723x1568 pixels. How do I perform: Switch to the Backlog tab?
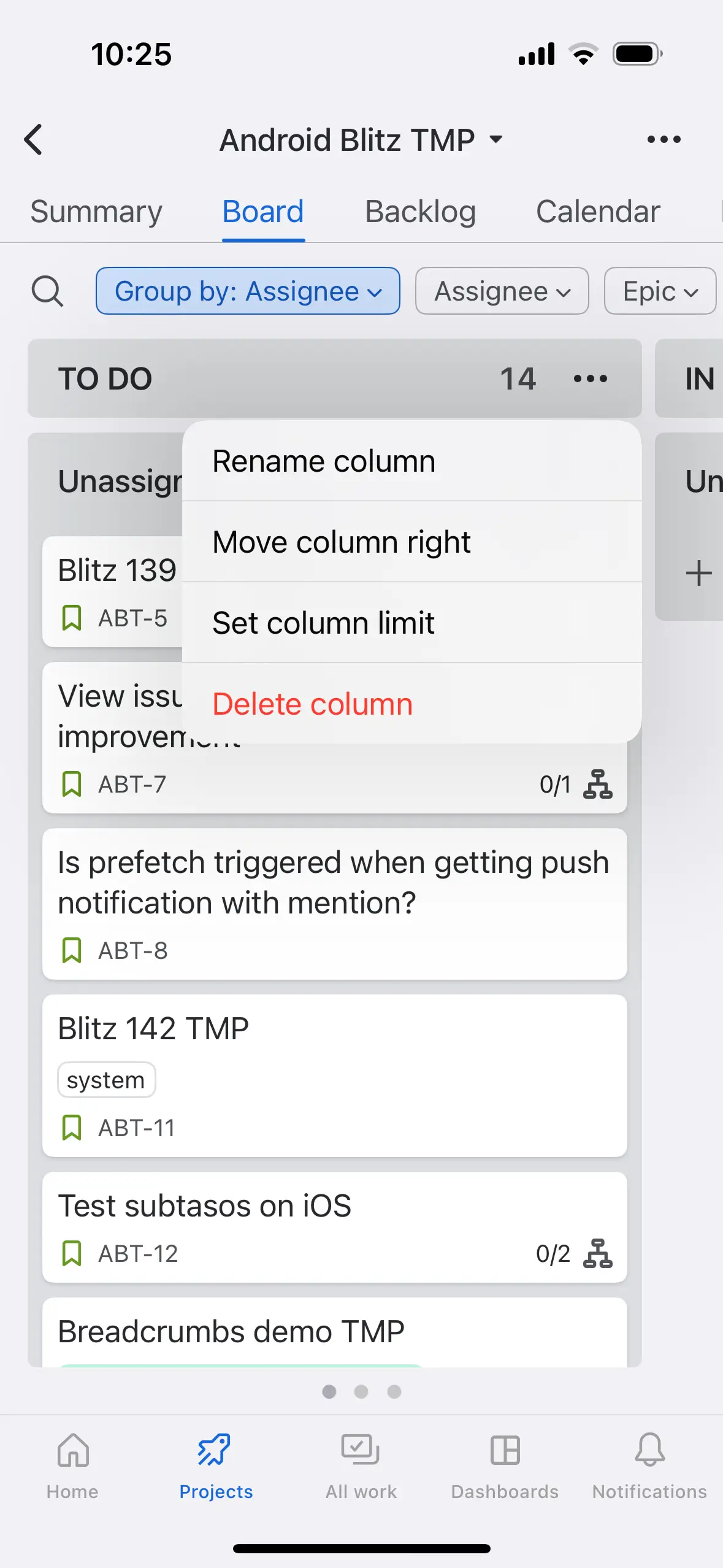(x=419, y=212)
